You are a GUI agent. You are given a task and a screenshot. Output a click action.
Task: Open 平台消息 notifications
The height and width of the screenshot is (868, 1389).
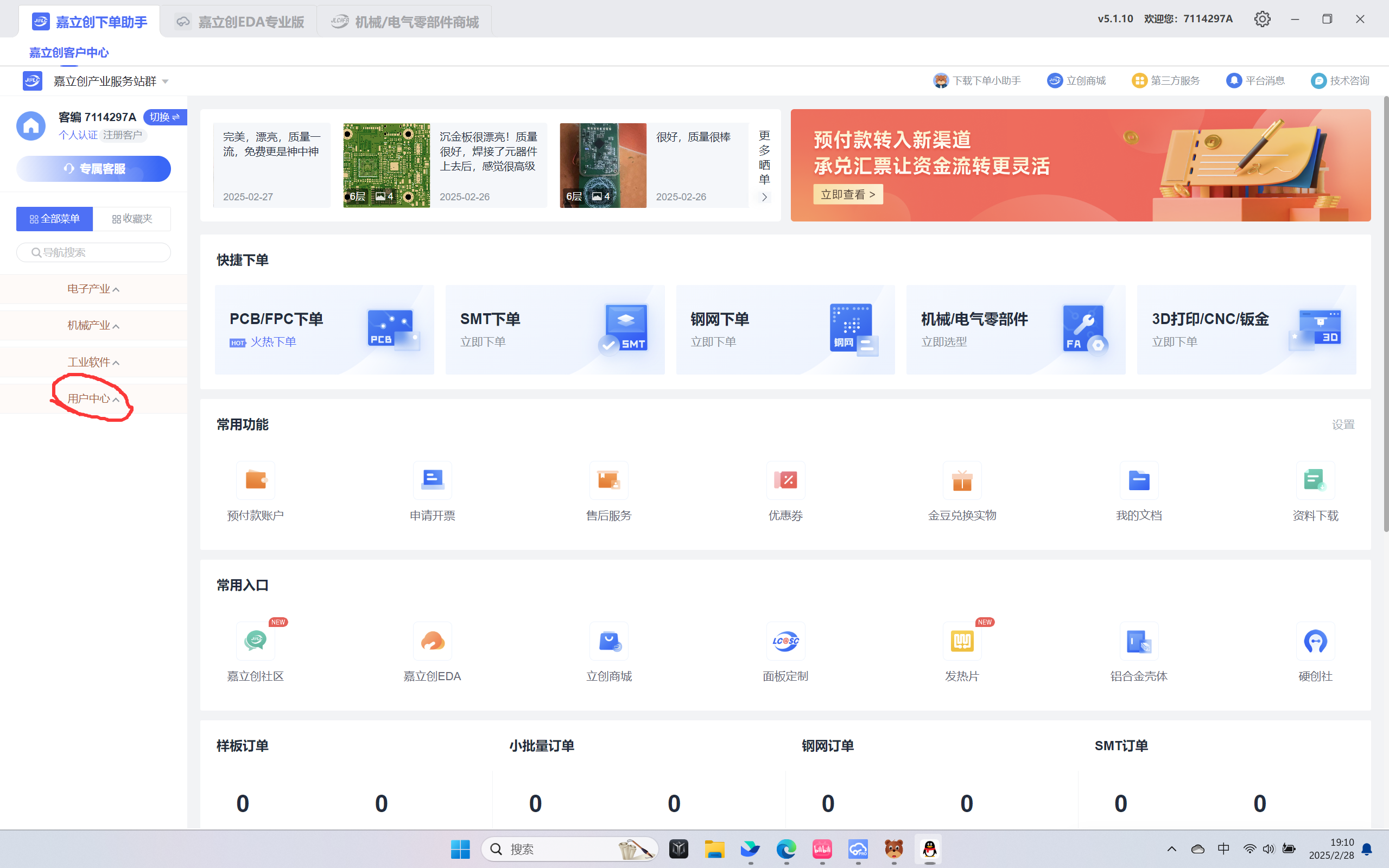(1255, 80)
